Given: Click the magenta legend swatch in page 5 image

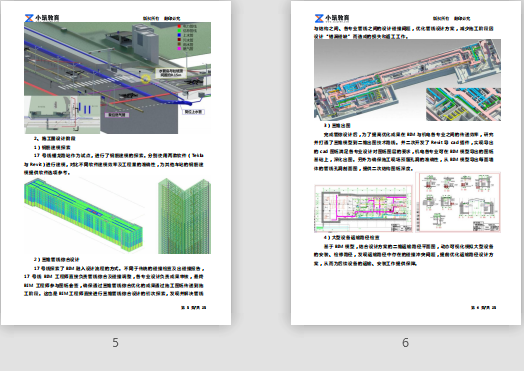Looking at the screenshot, I should 179,48.
